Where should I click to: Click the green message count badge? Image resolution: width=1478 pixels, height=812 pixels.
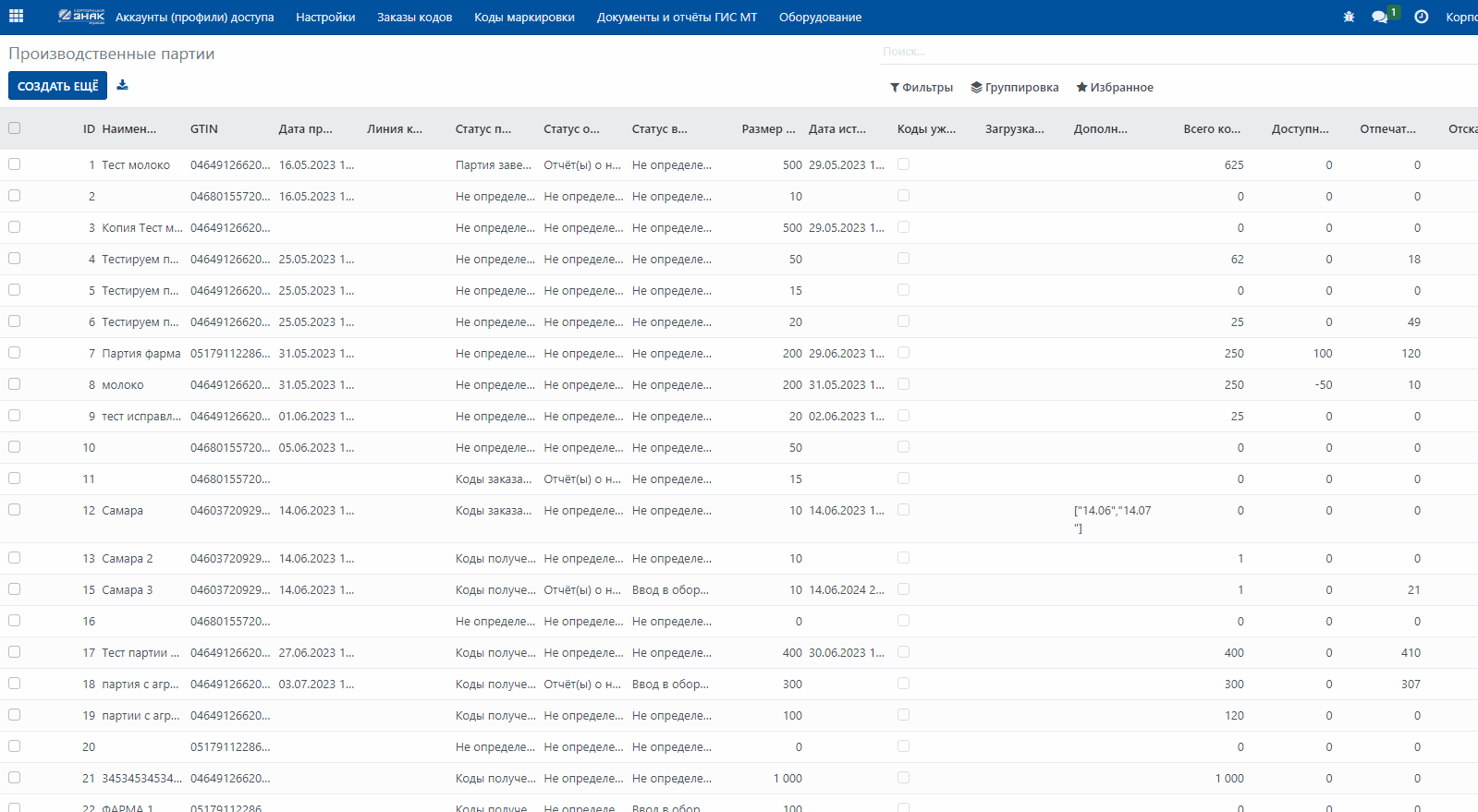pyautogui.click(x=1393, y=12)
